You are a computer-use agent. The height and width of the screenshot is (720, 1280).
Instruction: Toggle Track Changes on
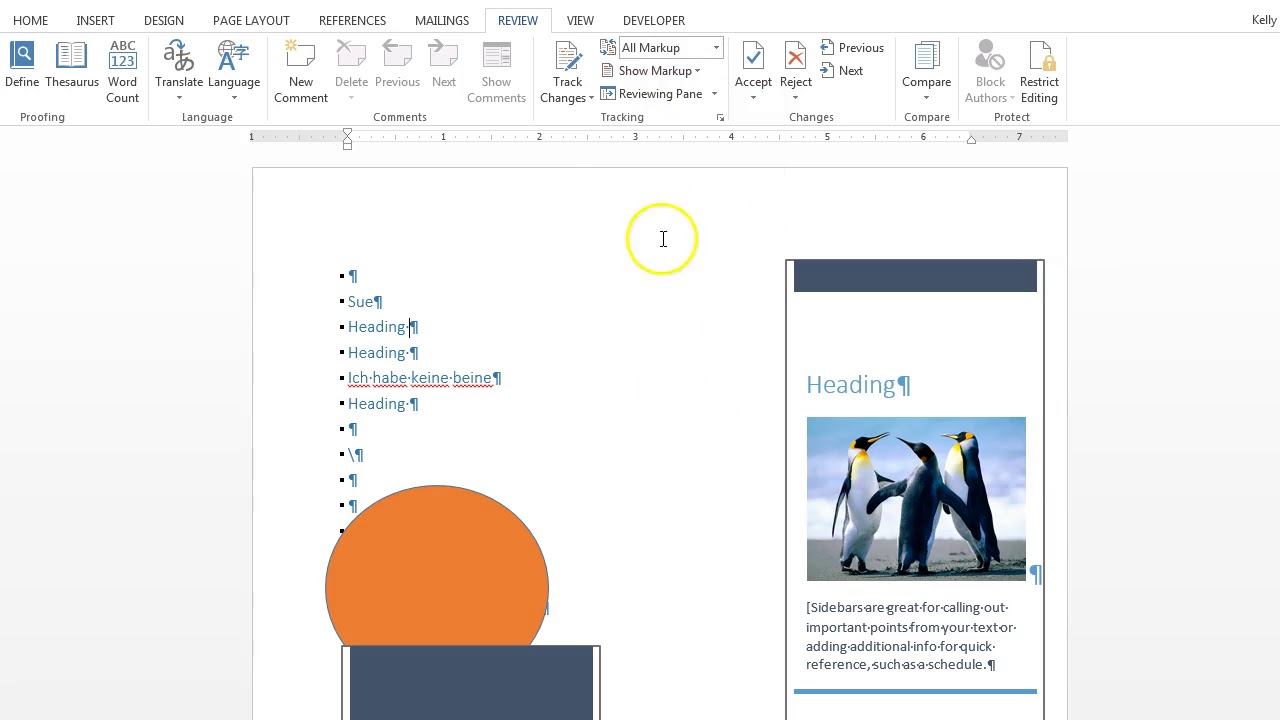567,56
